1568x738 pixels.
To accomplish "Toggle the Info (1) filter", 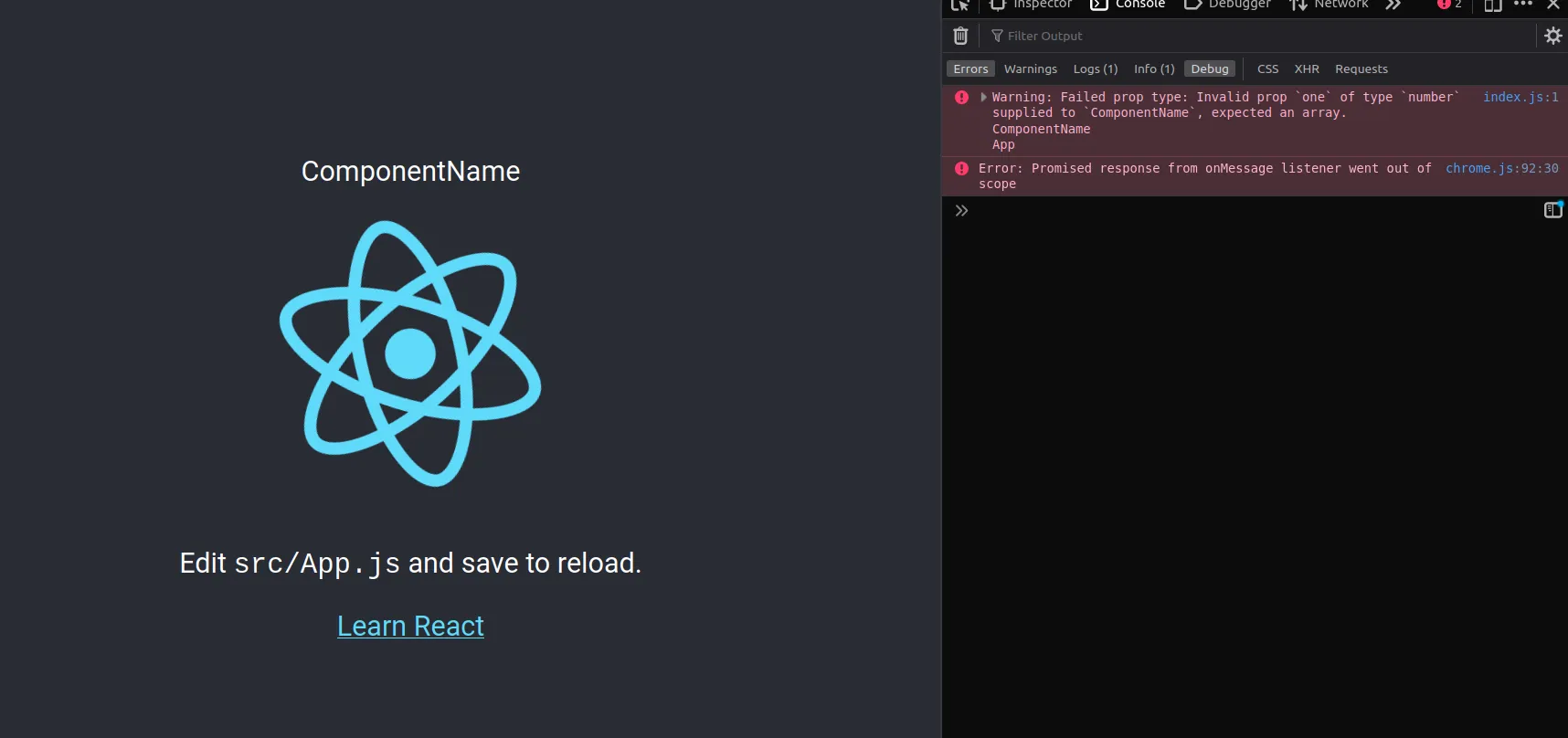I will pyautogui.click(x=1154, y=69).
